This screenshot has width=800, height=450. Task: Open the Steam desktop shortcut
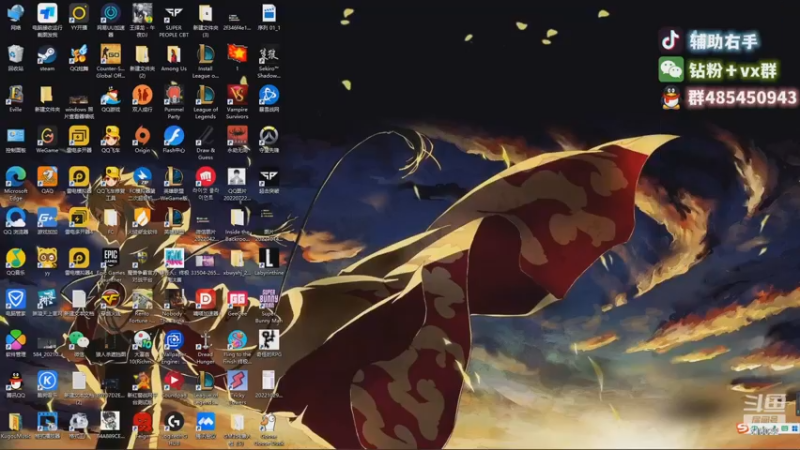pyautogui.click(x=47, y=55)
